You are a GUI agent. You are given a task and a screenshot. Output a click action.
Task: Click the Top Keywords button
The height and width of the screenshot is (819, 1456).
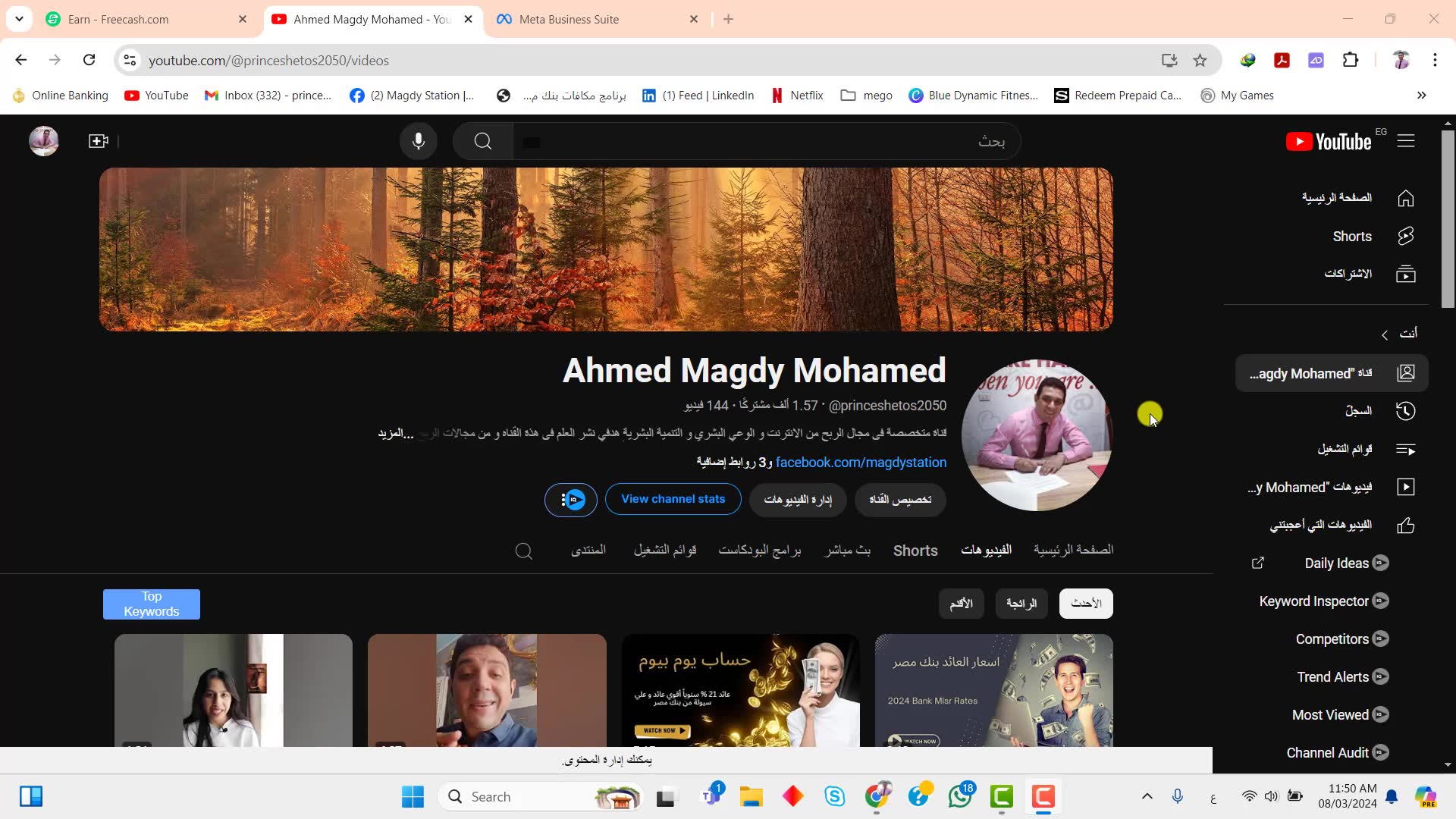click(152, 604)
